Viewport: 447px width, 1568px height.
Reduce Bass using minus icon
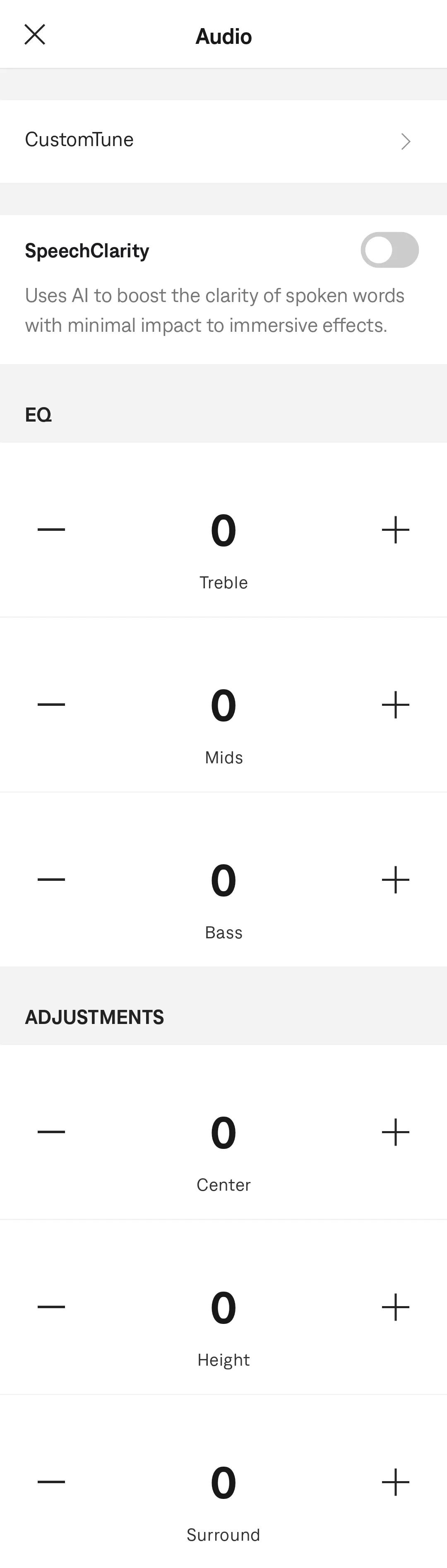pyautogui.click(x=51, y=879)
